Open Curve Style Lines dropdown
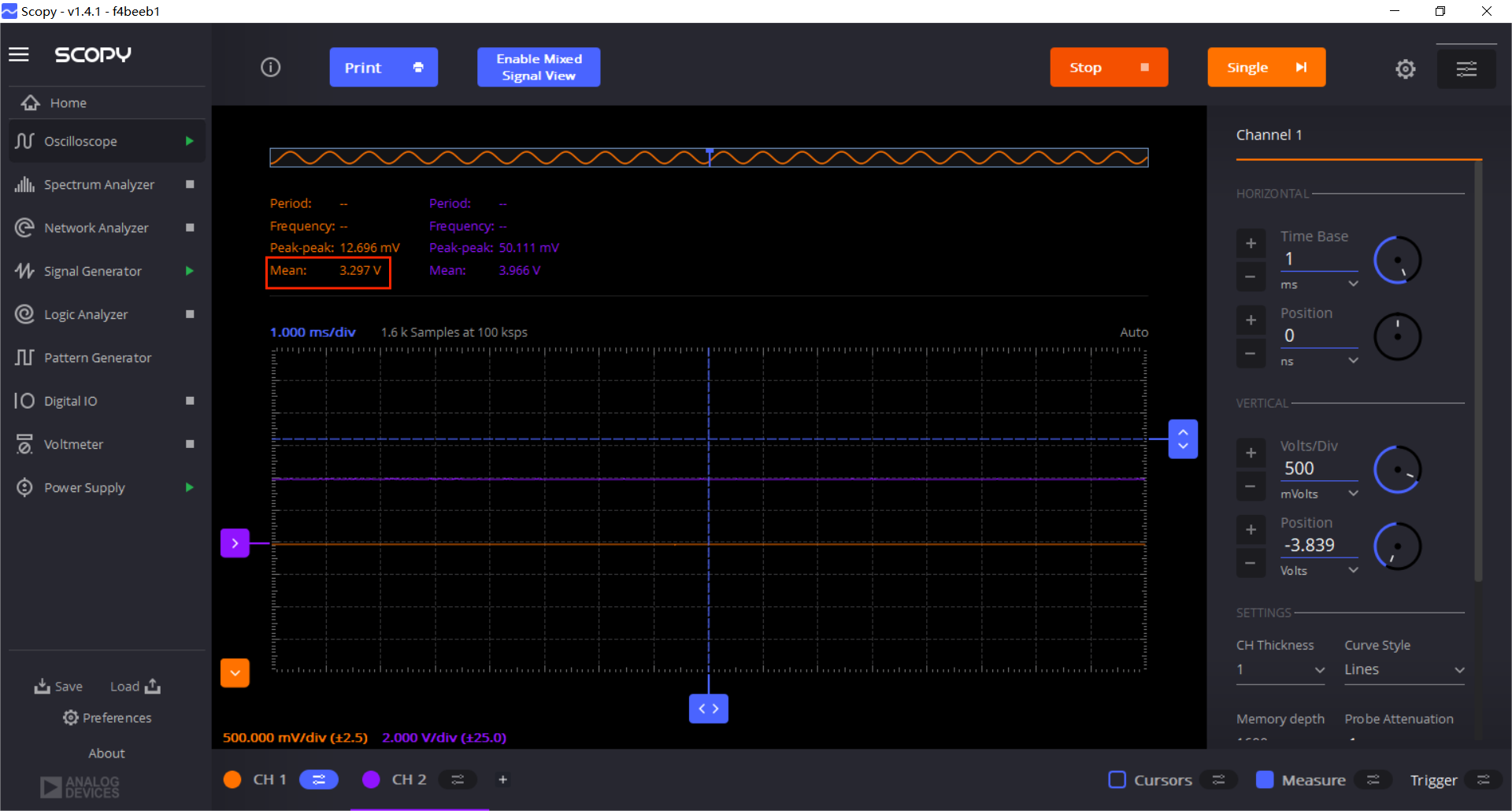1512x811 pixels. pyautogui.click(x=1404, y=670)
